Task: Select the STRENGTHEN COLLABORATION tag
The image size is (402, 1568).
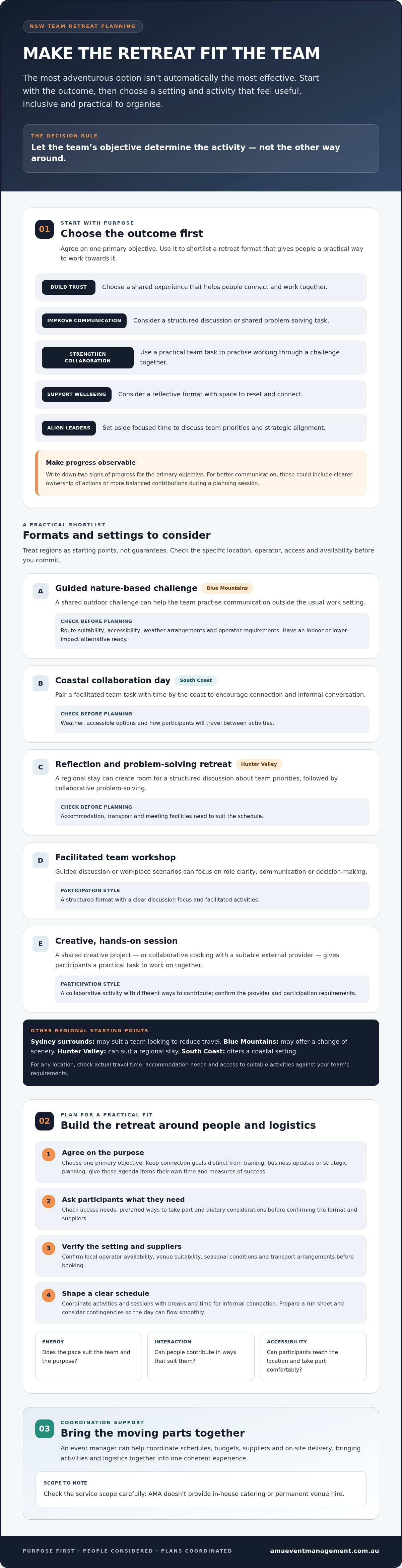Action: (x=87, y=358)
